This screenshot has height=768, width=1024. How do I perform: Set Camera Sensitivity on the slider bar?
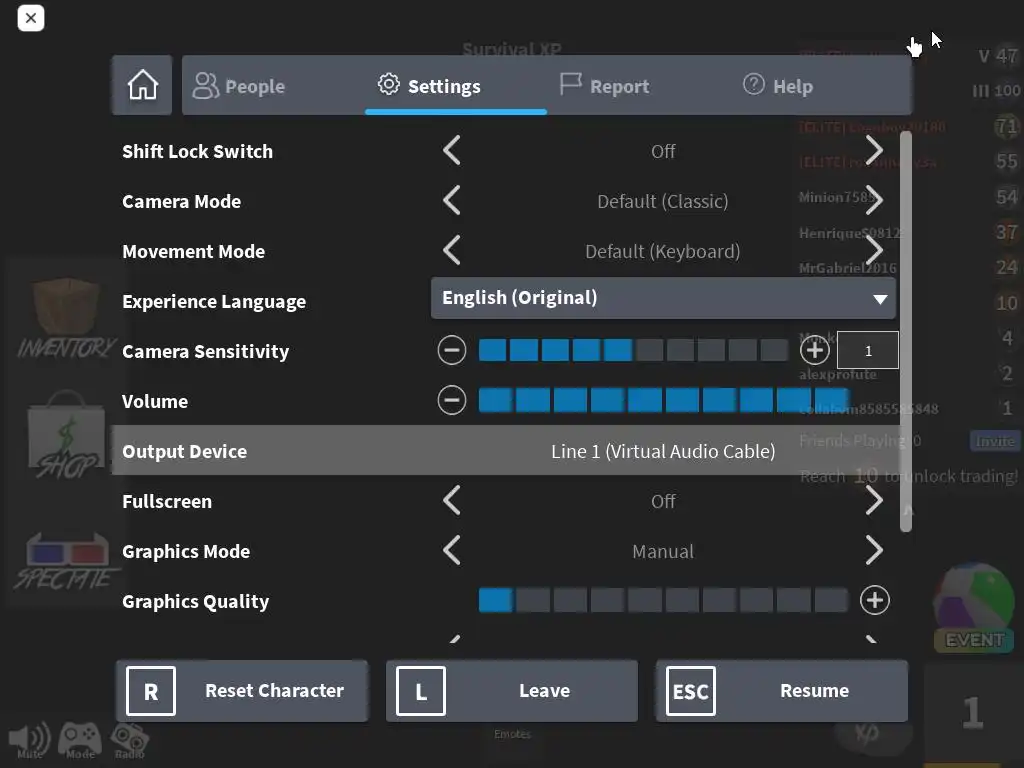[633, 350]
